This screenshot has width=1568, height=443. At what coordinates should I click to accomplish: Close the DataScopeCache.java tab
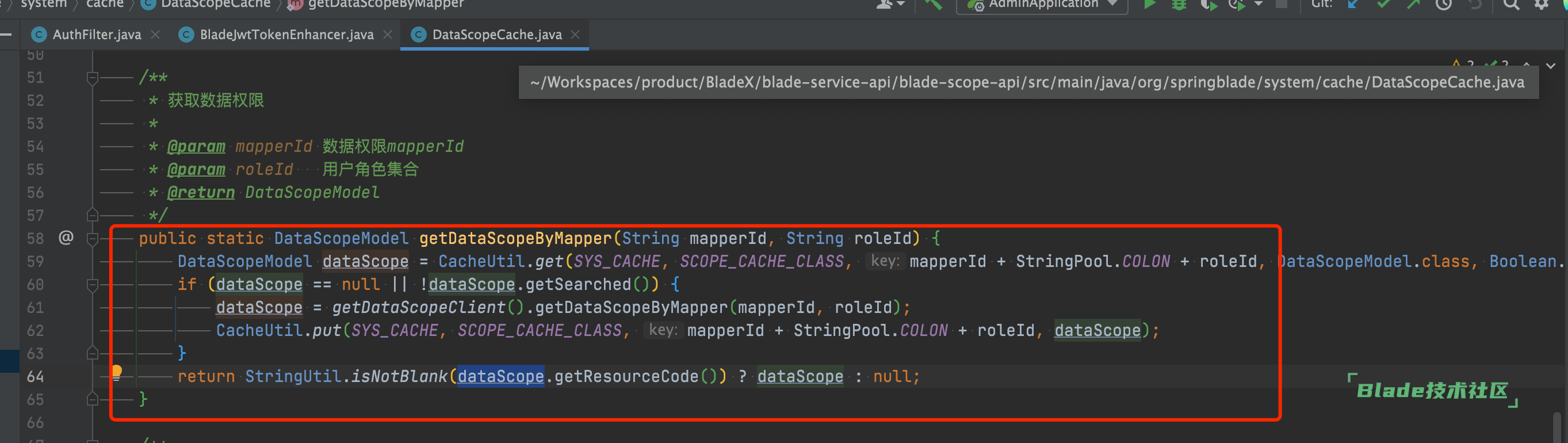click(575, 35)
